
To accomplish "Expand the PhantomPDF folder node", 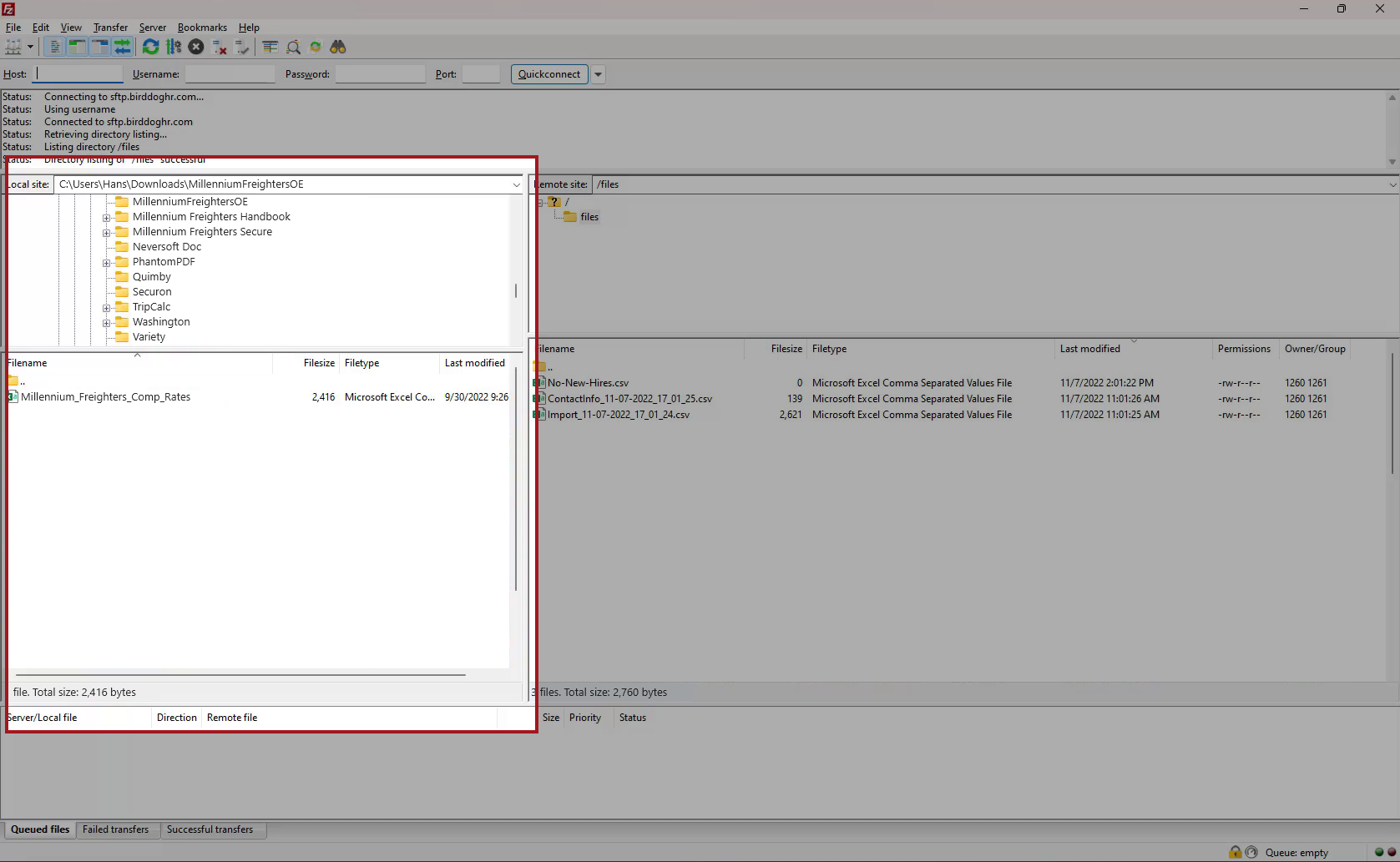I will click(x=107, y=264).
